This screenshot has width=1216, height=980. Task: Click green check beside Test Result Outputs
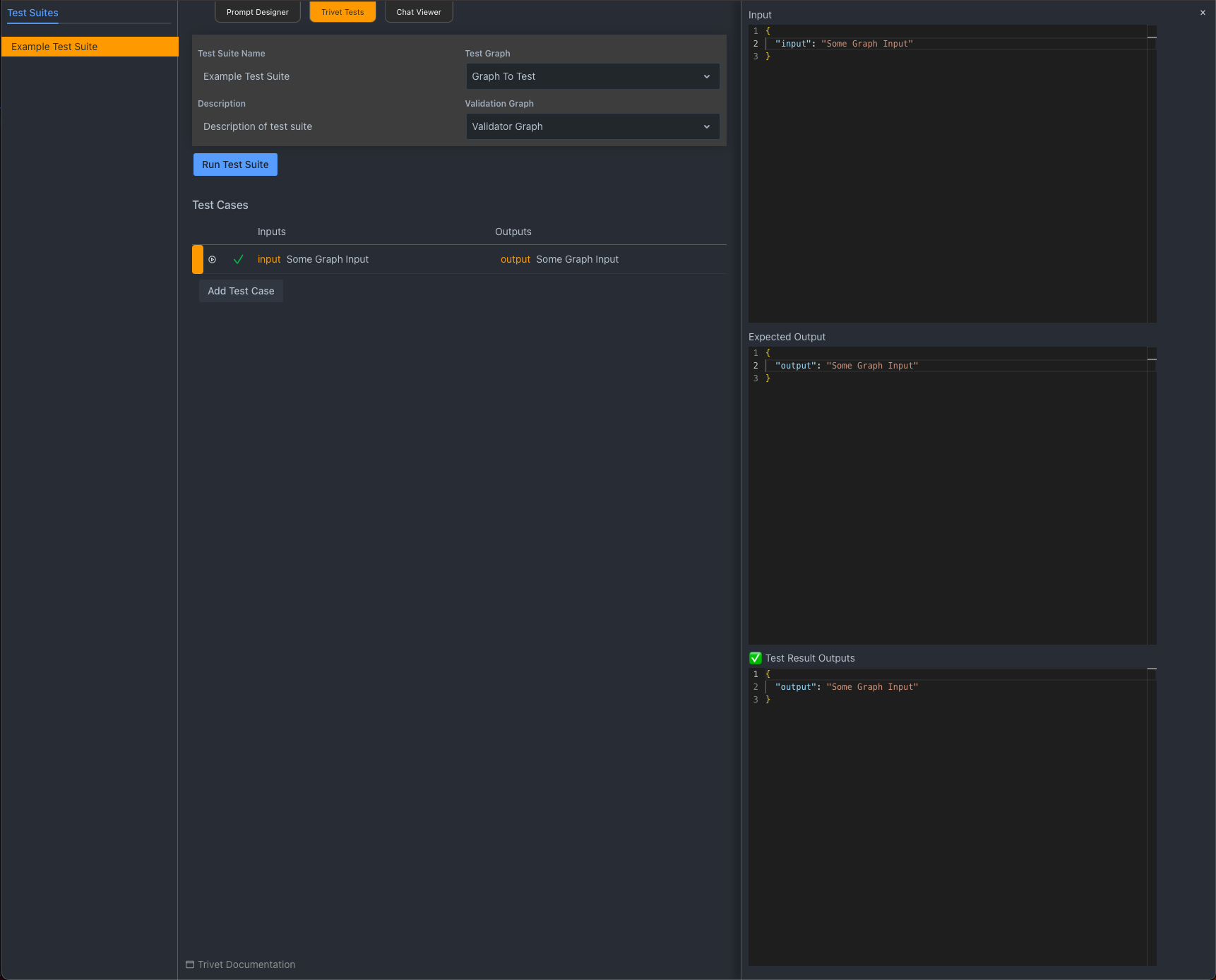(756, 658)
